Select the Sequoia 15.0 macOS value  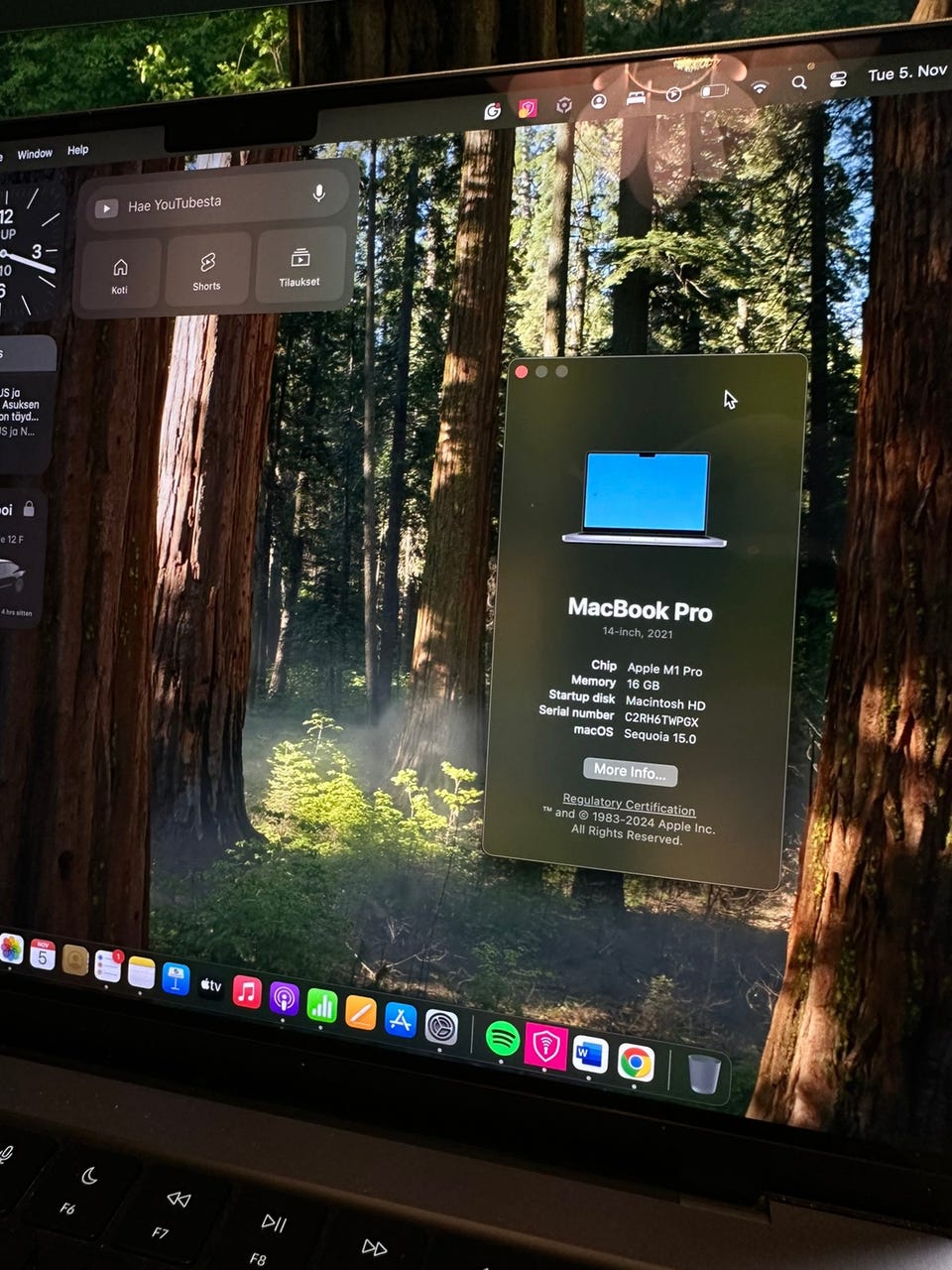click(659, 736)
